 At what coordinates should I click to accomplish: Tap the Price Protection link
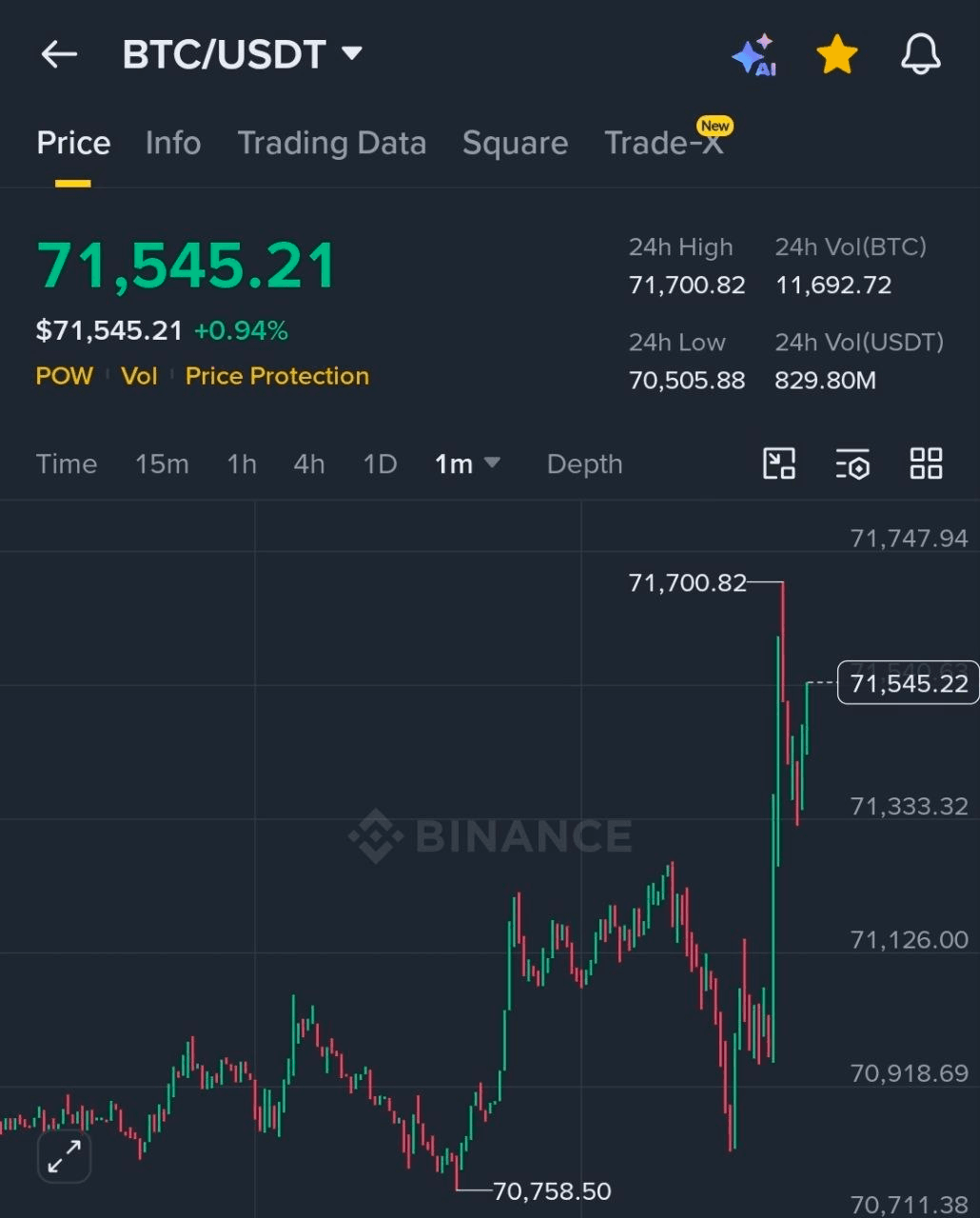pyautogui.click(x=277, y=376)
